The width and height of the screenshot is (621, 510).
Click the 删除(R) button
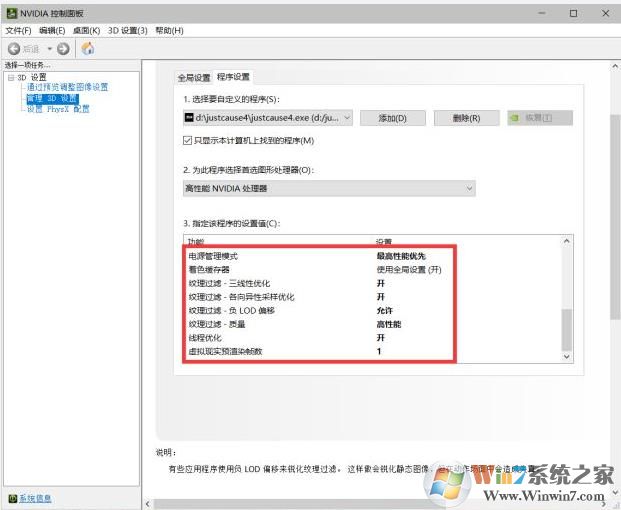pyautogui.click(x=466, y=118)
